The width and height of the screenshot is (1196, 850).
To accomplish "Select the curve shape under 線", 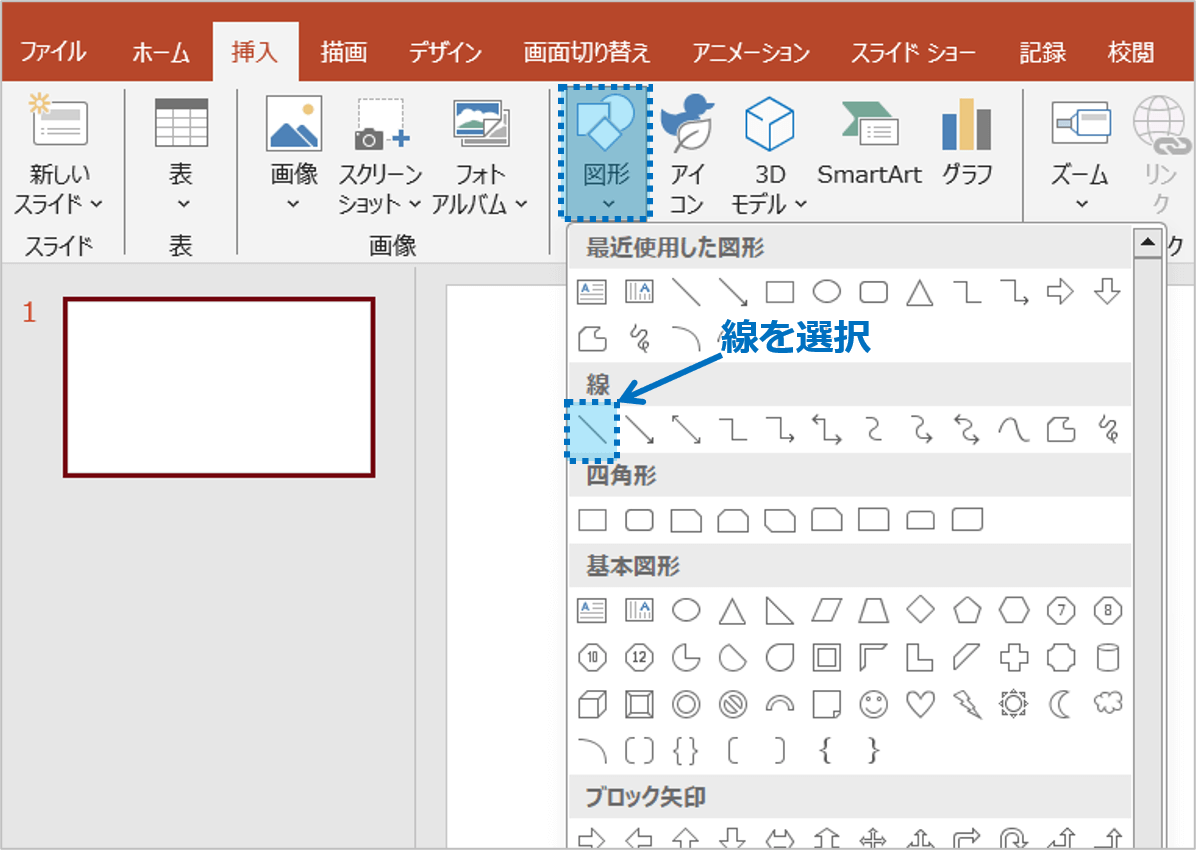I will (1014, 430).
